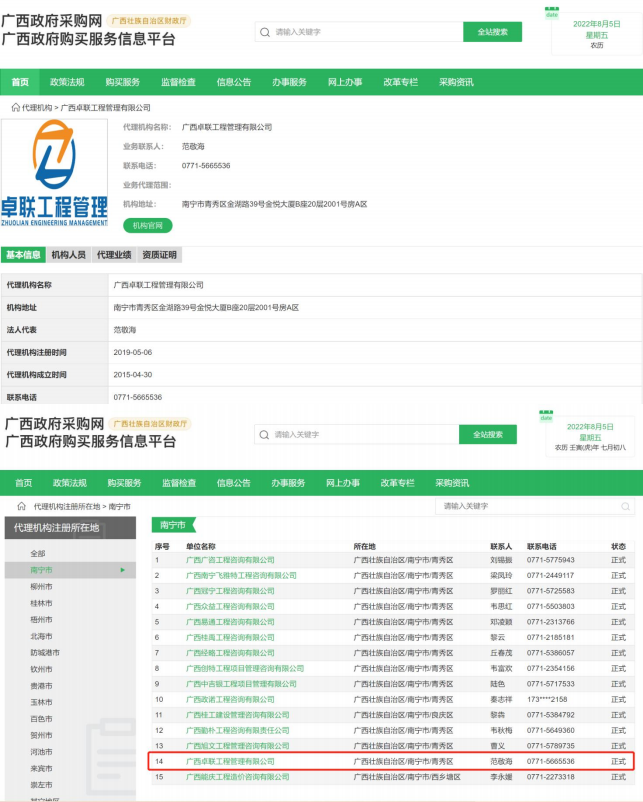The image size is (643, 802).
Task: Select 贵港市 in the region sidebar
Action: point(41,686)
